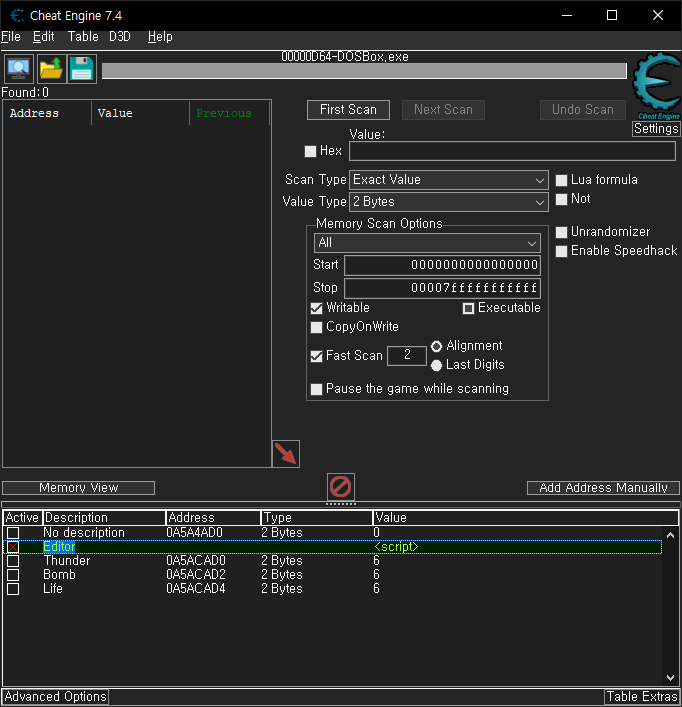The width and height of the screenshot is (682, 707).
Task: Click the Active column header
Action: tap(22, 518)
